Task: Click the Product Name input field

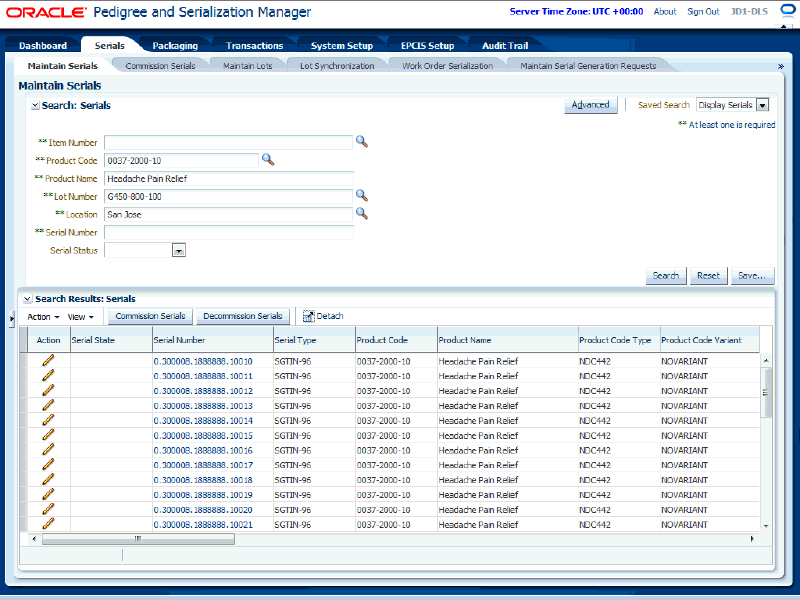Action: [229, 179]
